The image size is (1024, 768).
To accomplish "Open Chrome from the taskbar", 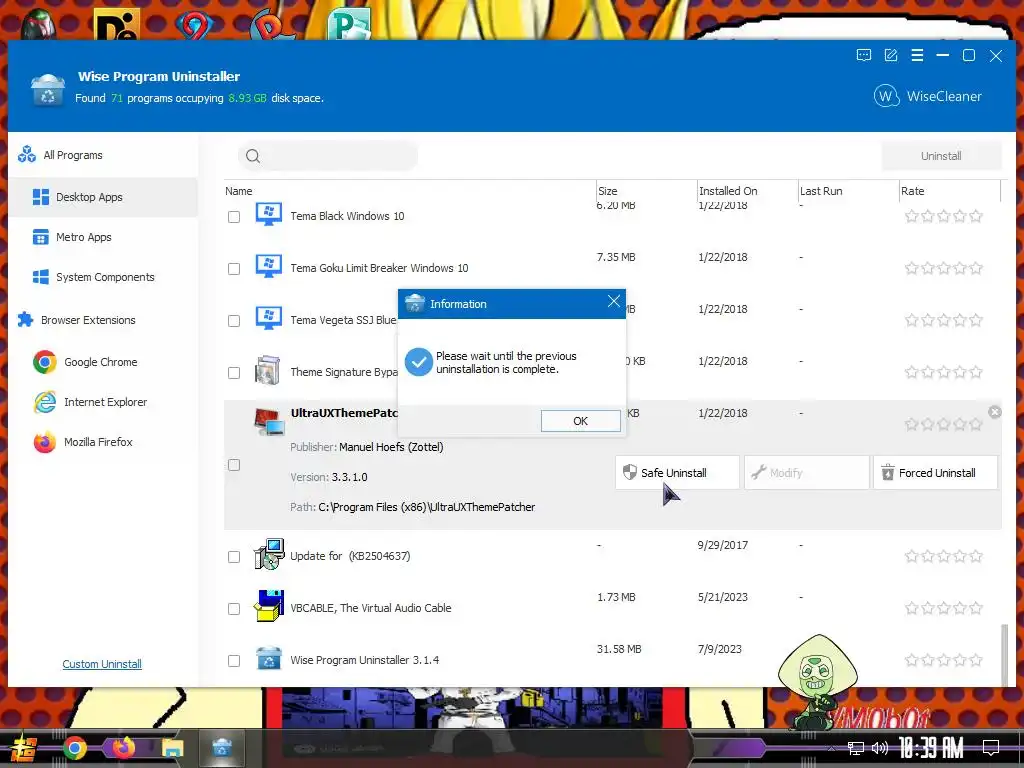I will click(74, 748).
